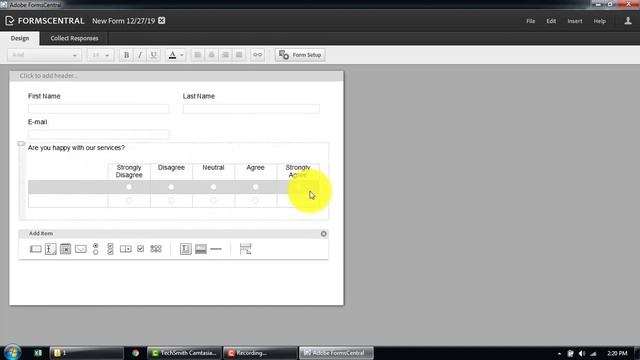Screen dimensions: 640x360
Task: Add a page break item
Action: (245, 249)
